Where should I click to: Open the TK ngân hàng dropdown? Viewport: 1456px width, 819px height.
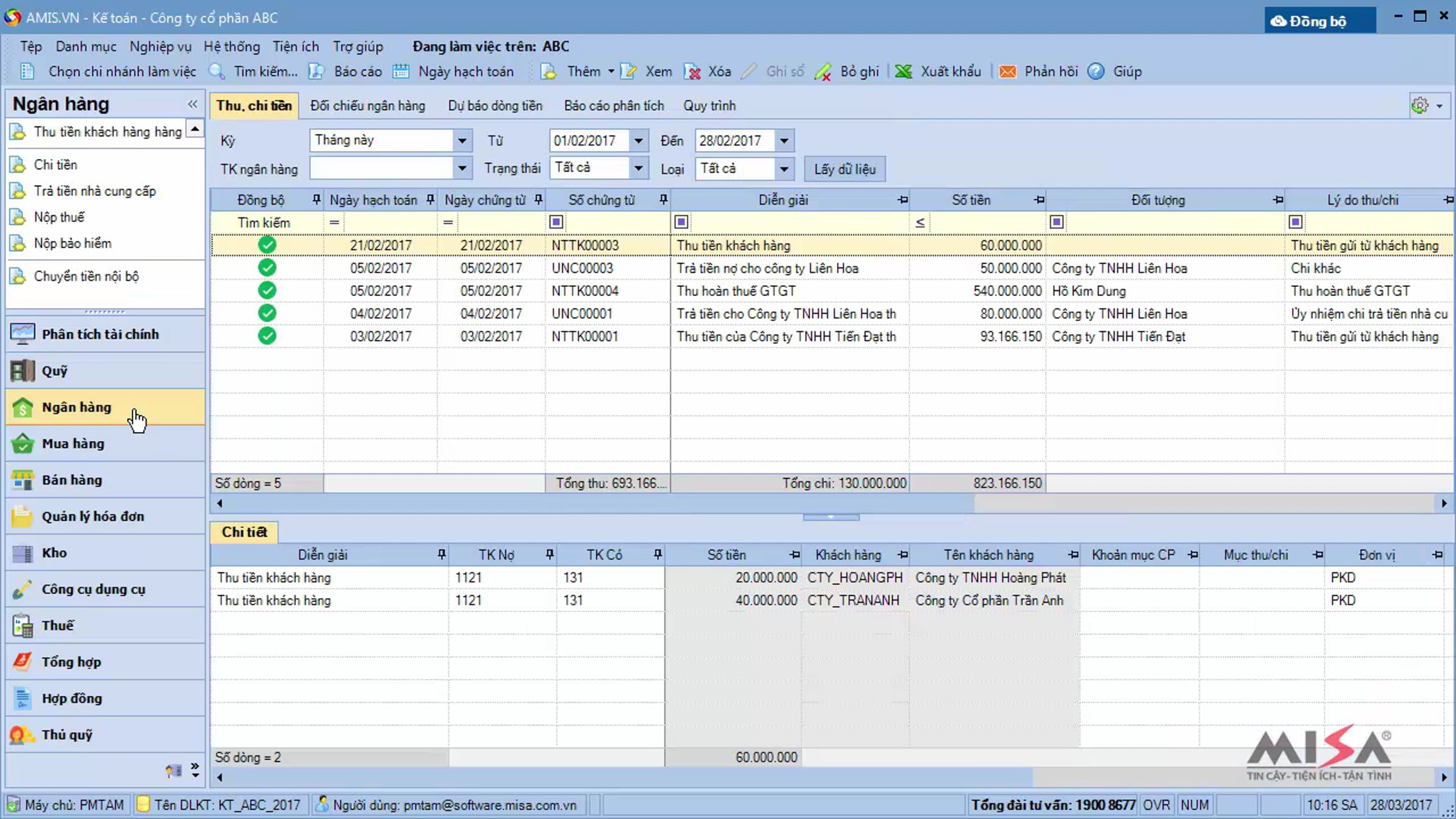click(462, 168)
